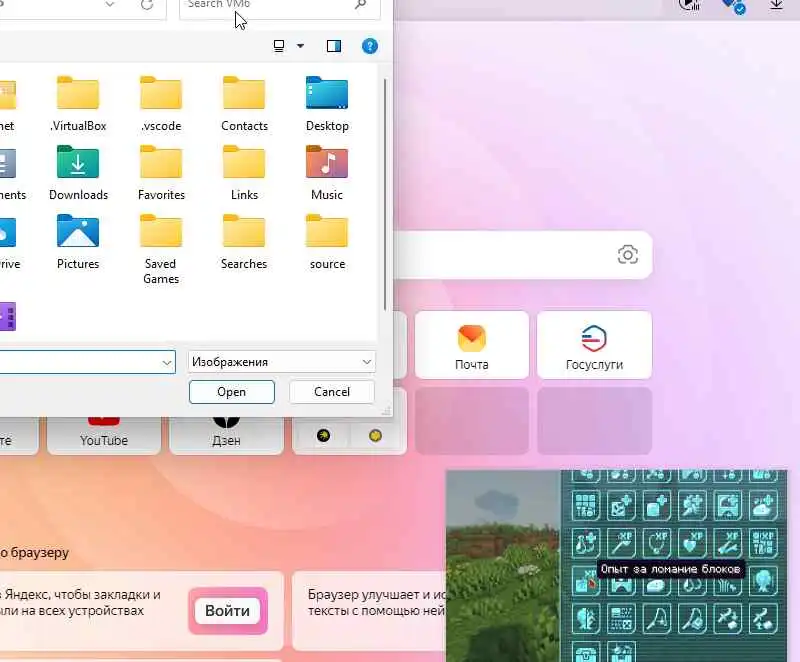Screen dimensions: 800x662
Task: Expand the view options dropdown arrow
Action: click(x=301, y=46)
